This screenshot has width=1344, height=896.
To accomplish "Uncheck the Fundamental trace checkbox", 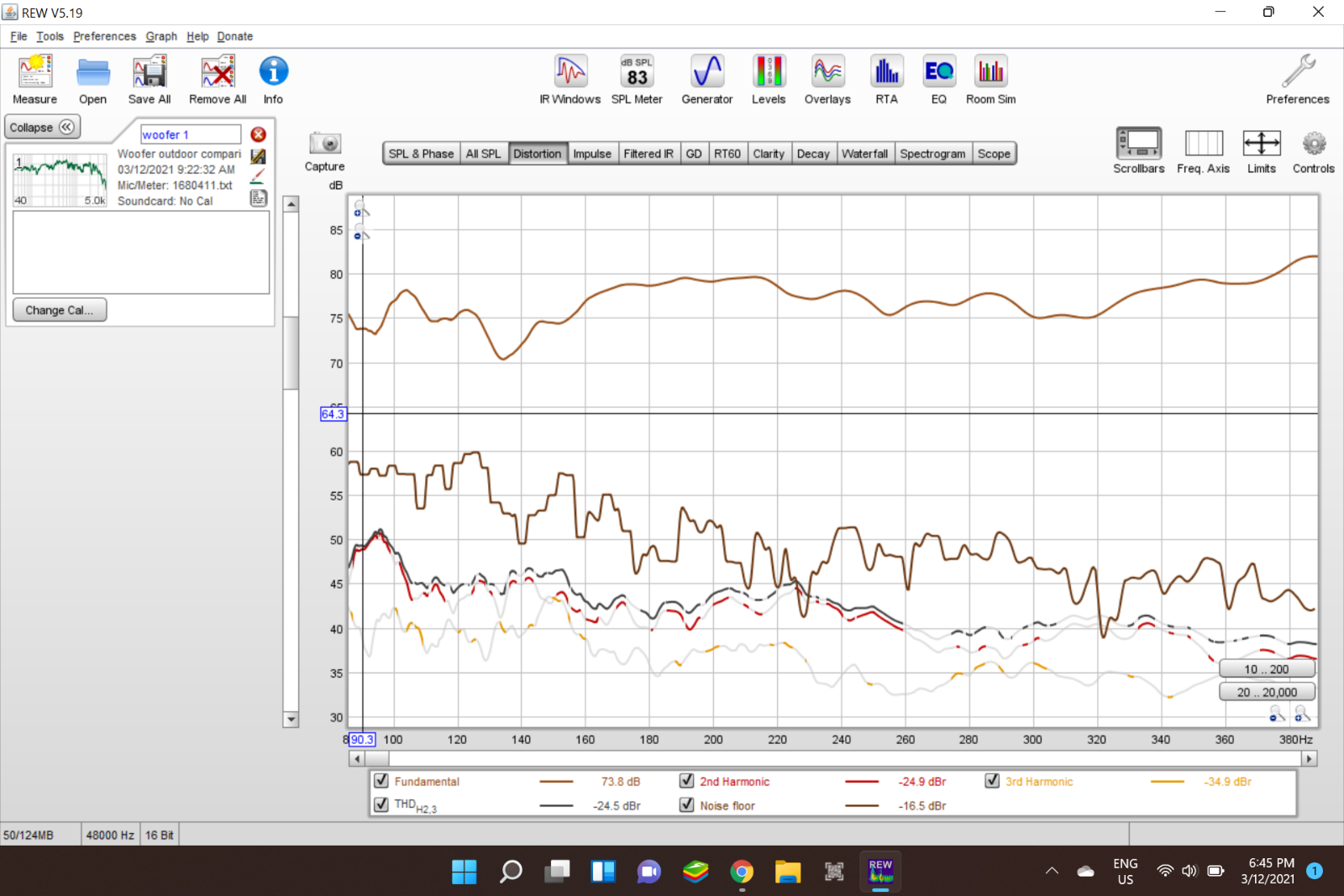I will pos(381,781).
